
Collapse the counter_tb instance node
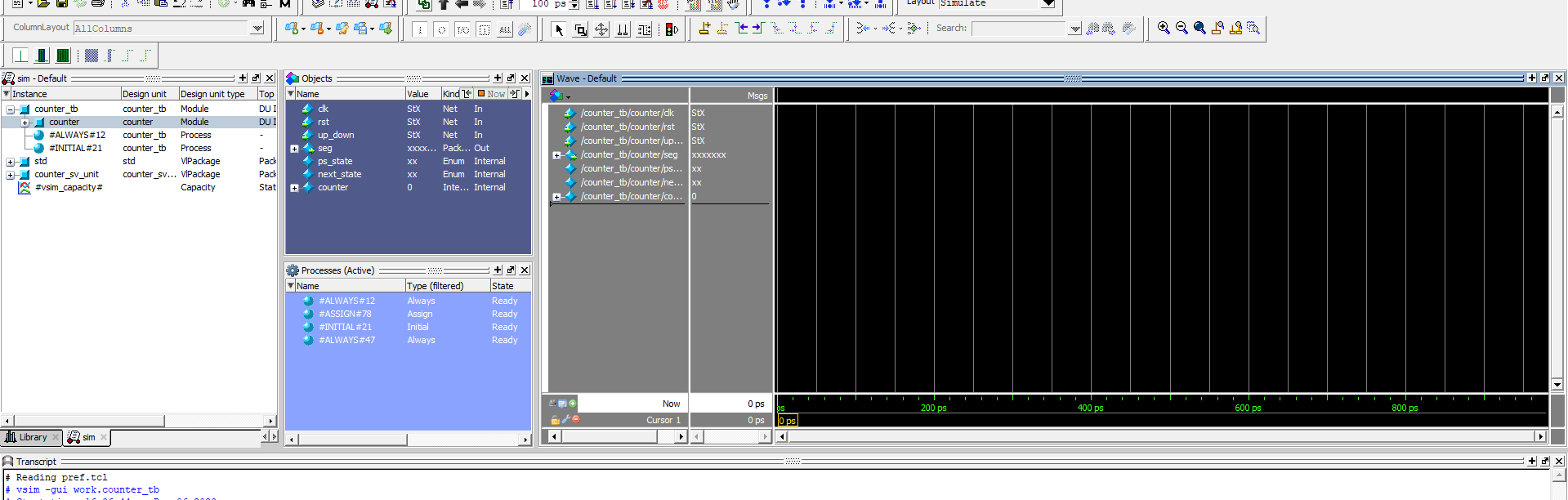[x=11, y=109]
